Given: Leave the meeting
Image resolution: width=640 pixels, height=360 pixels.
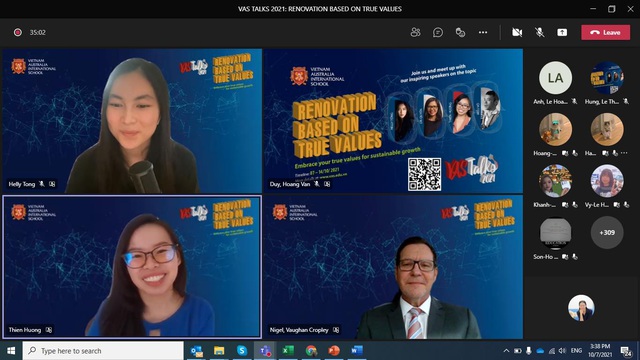Looking at the screenshot, I should [x=605, y=32].
